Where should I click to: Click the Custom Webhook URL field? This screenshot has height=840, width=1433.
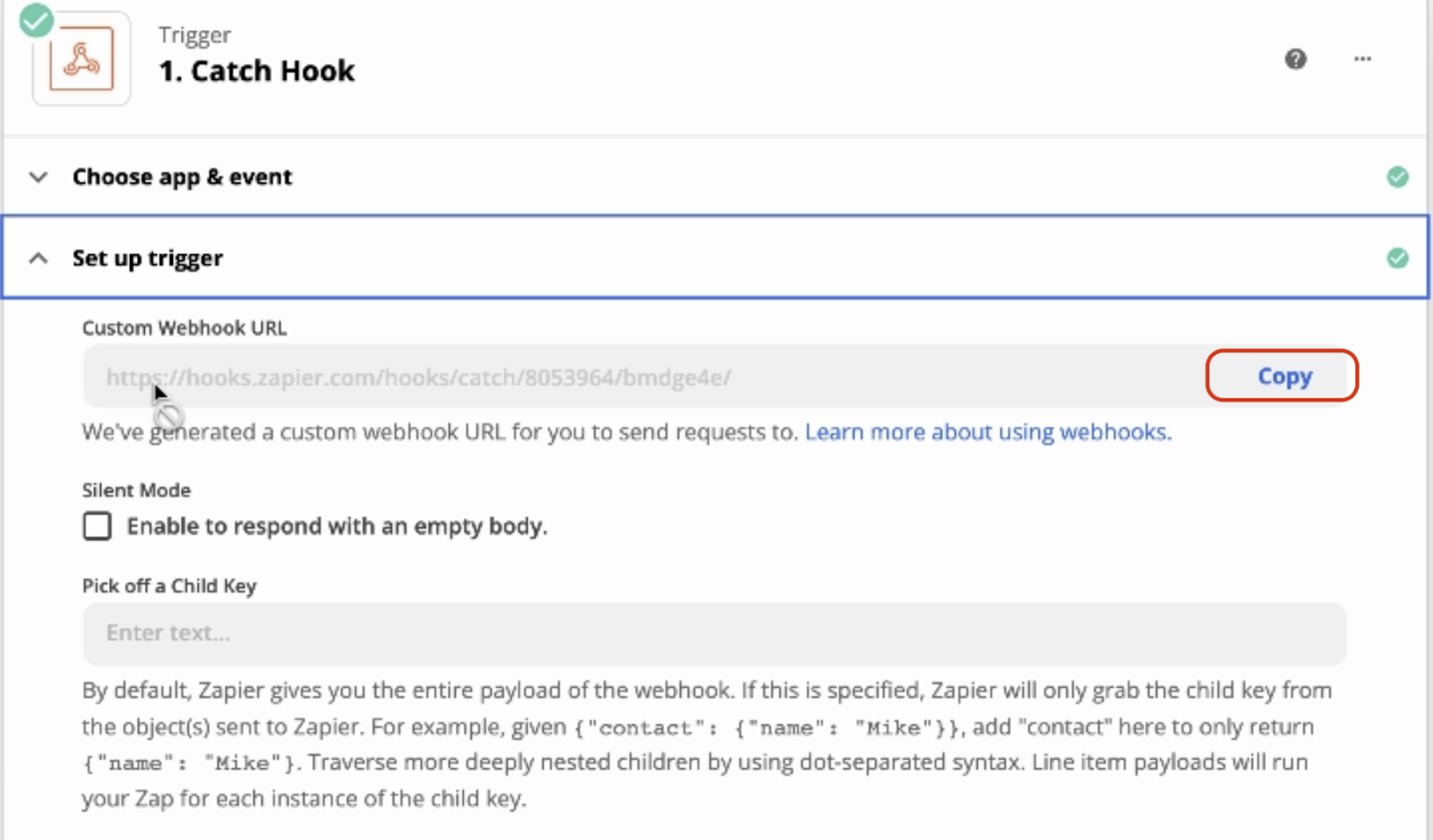point(627,377)
